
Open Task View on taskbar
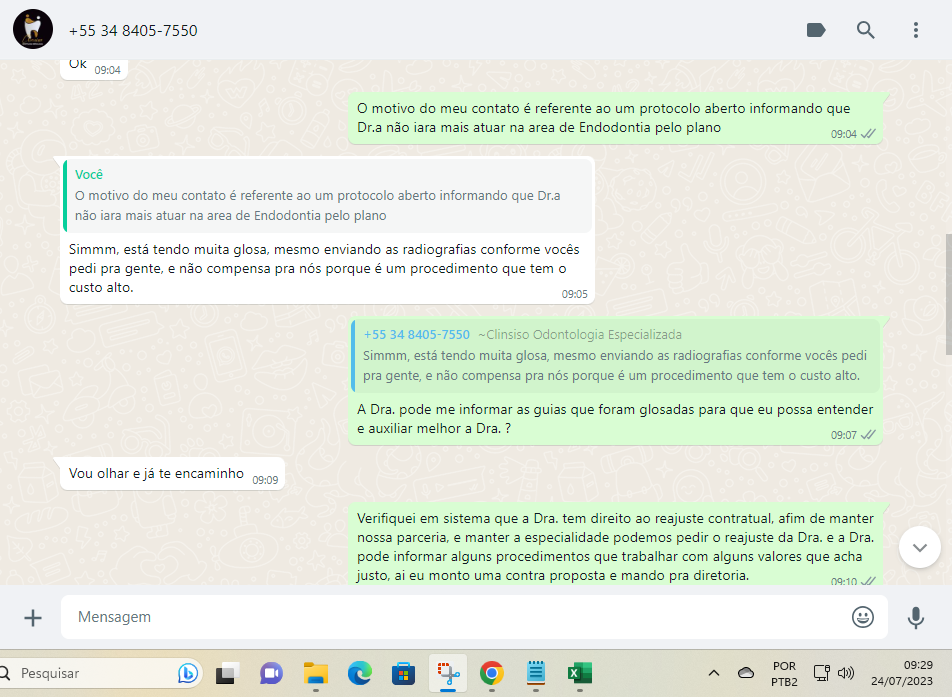227,673
